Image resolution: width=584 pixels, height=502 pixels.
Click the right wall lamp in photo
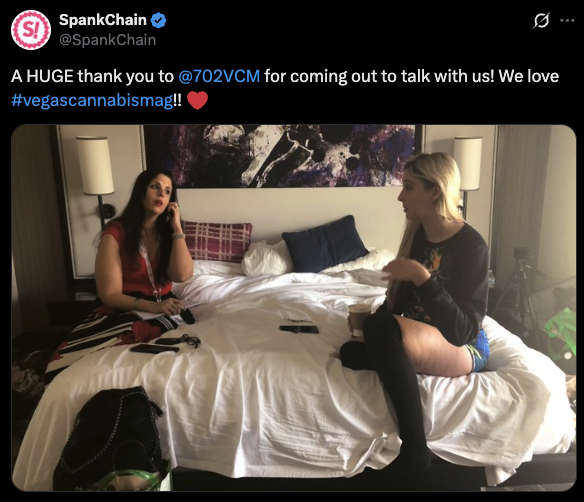pos(467,164)
